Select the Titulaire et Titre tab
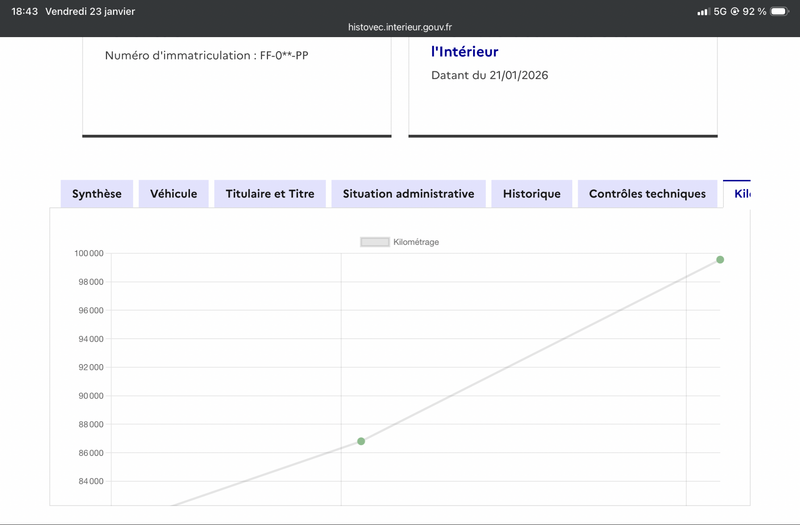800x525 pixels. tap(270, 194)
